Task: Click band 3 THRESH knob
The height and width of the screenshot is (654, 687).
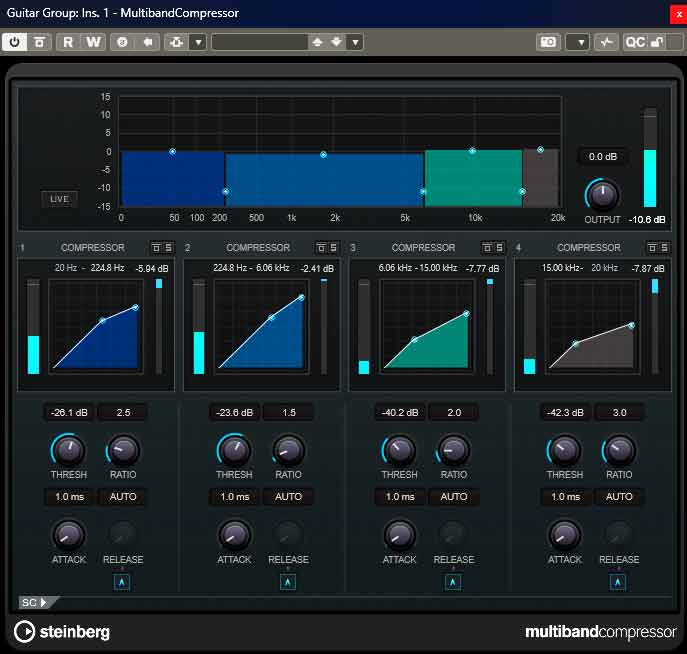Action: 399,450
